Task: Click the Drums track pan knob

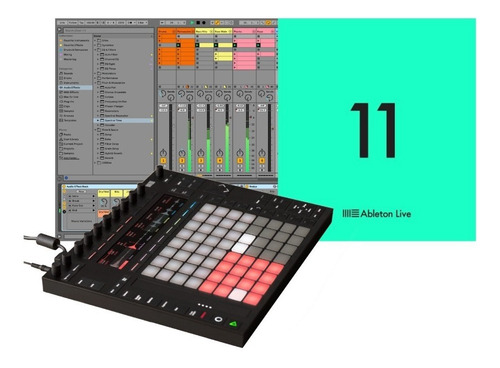Action: pos(163,153)
